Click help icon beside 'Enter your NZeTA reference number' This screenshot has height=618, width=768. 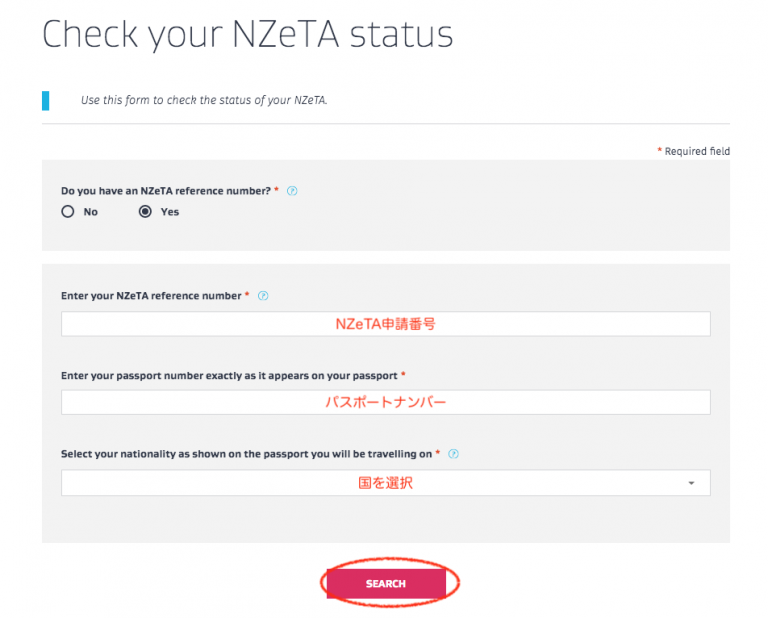[263, 296]
